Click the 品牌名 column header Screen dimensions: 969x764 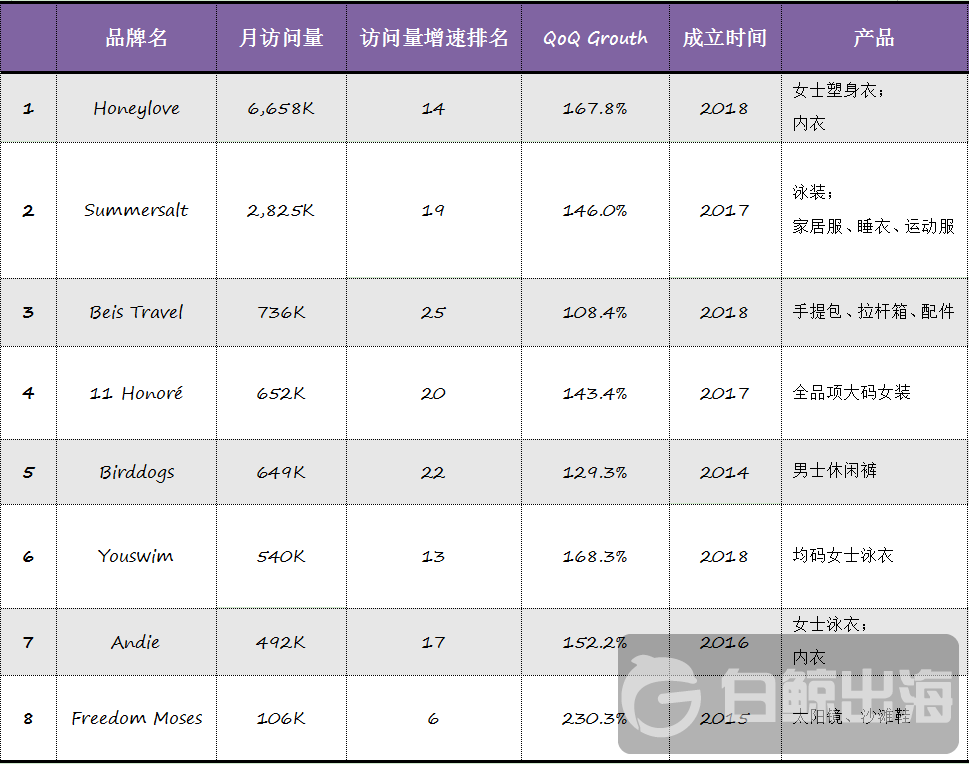click(x=136, y=38)
